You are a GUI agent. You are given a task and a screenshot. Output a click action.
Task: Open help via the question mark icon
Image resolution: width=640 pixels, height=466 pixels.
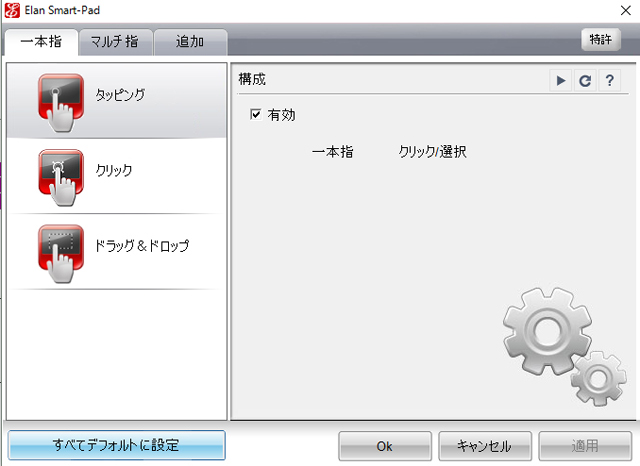608,81
